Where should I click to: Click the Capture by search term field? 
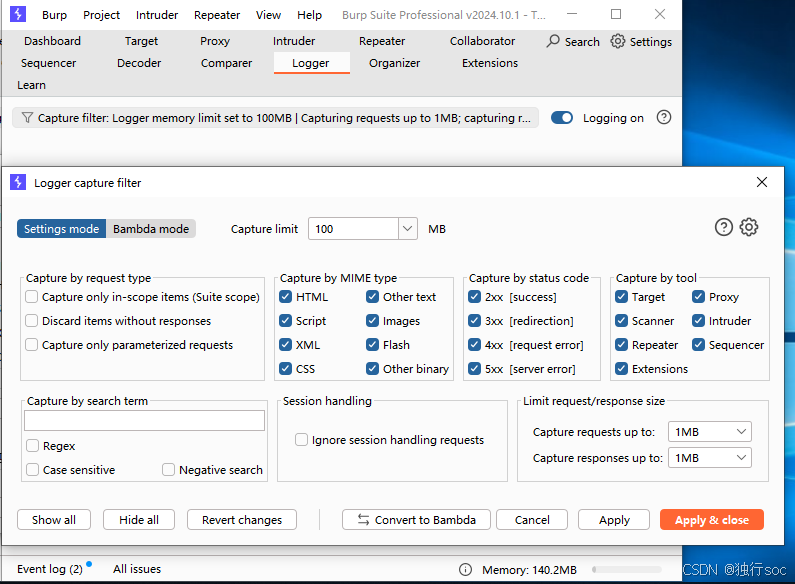[144, 420]
